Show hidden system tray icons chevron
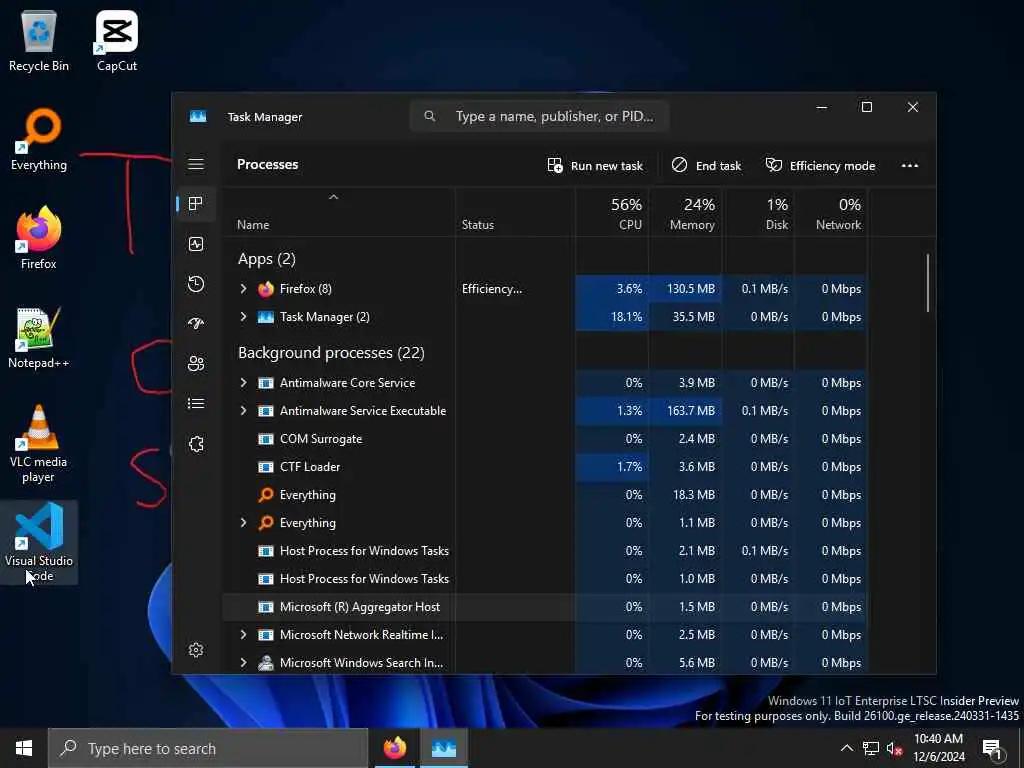Viewport: 1024px width, 768px height. [x=846, y=748]
